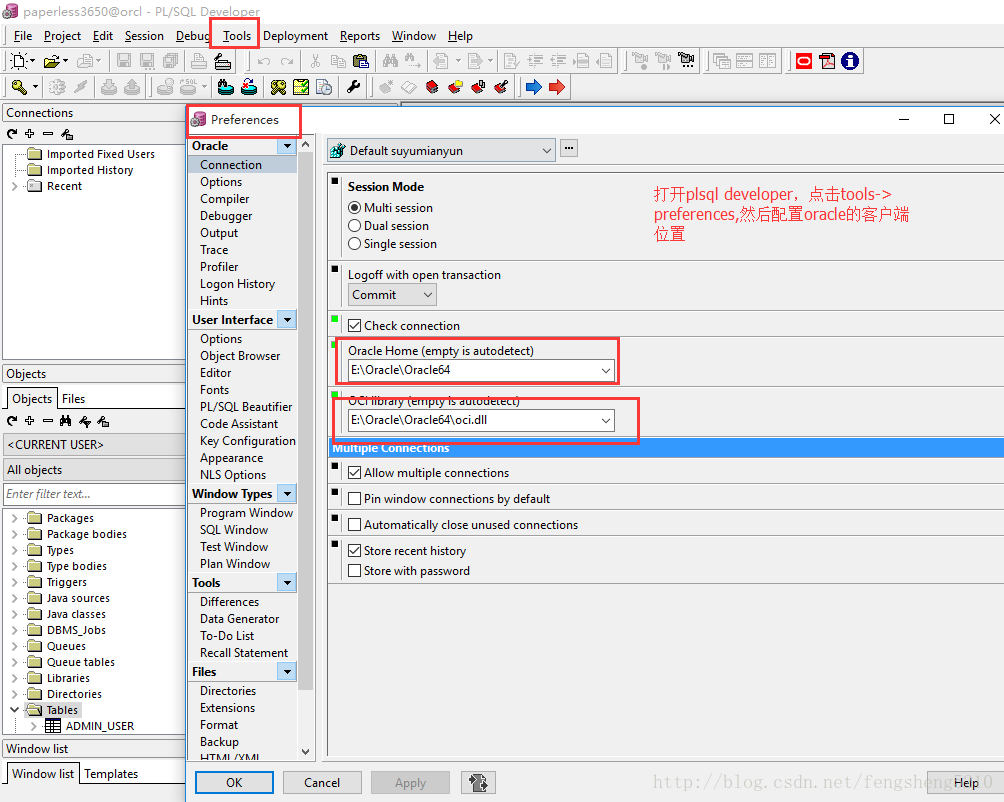Viewport: 1004px width, 802px height.
Task: Open the Reports menu
Action: (360, 36)
